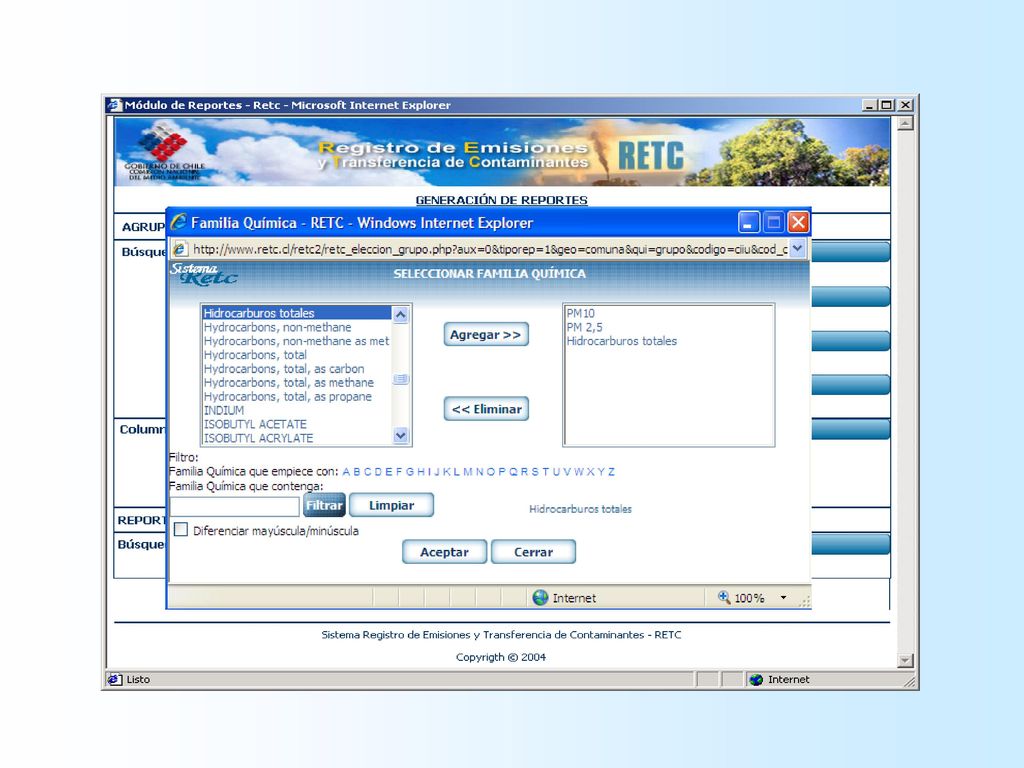Image resolution: width=1024 pixels, height=768 pixels.
Task: Focus the Familia Química filter text field
Action: pos(234,506)
